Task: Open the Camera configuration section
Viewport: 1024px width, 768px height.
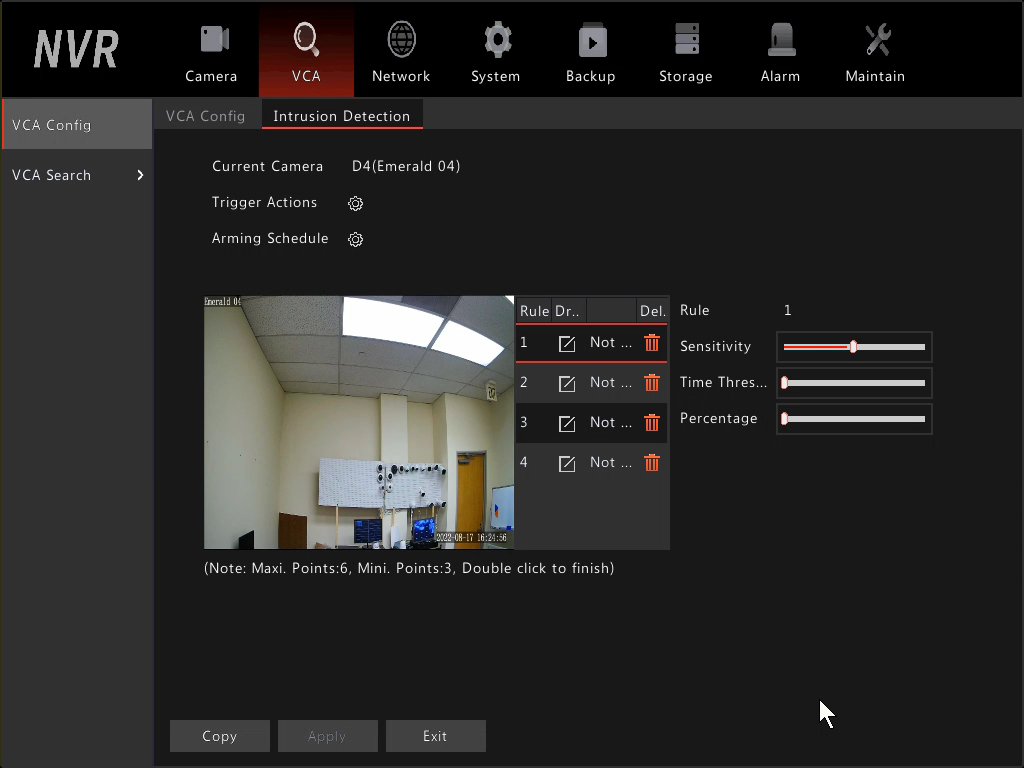Action: pos(211,50)
